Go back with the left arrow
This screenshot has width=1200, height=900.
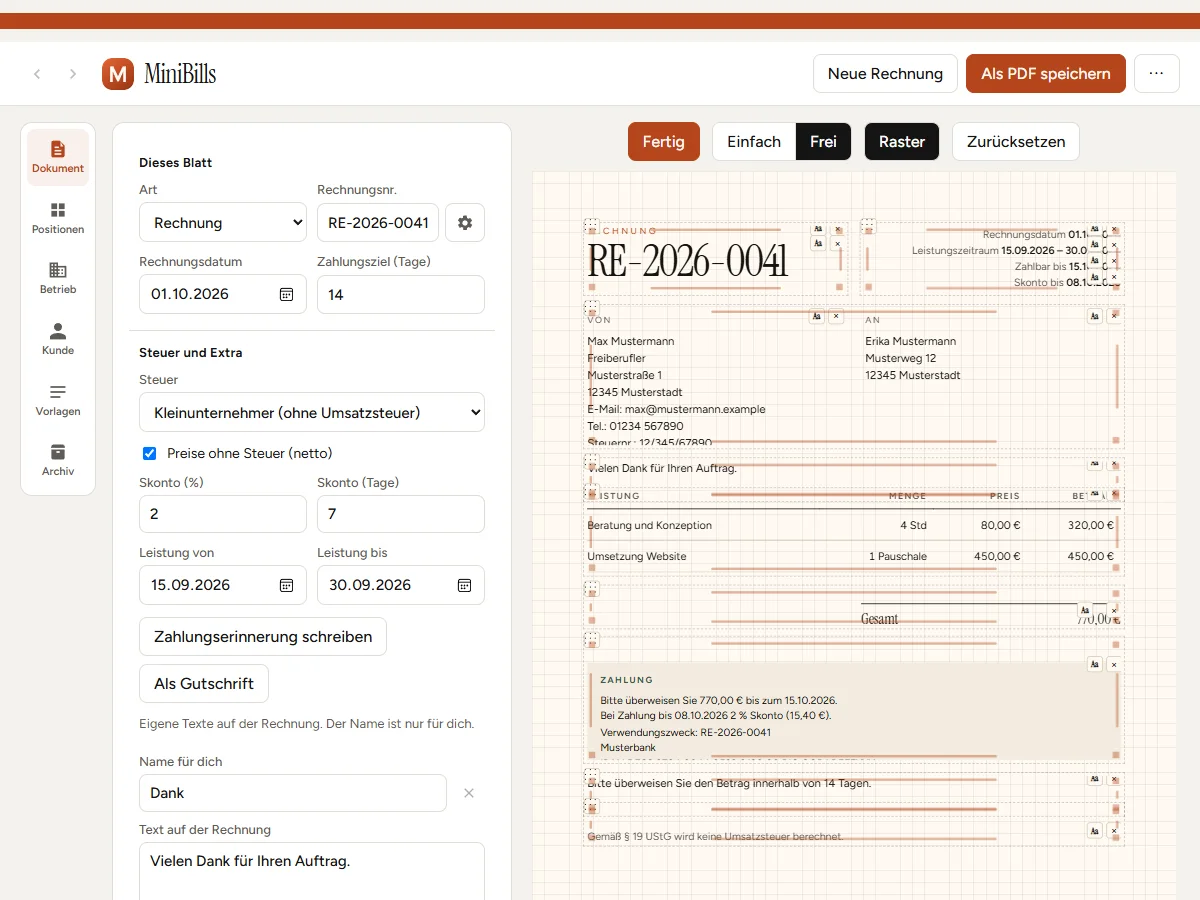tap(38, 74)
